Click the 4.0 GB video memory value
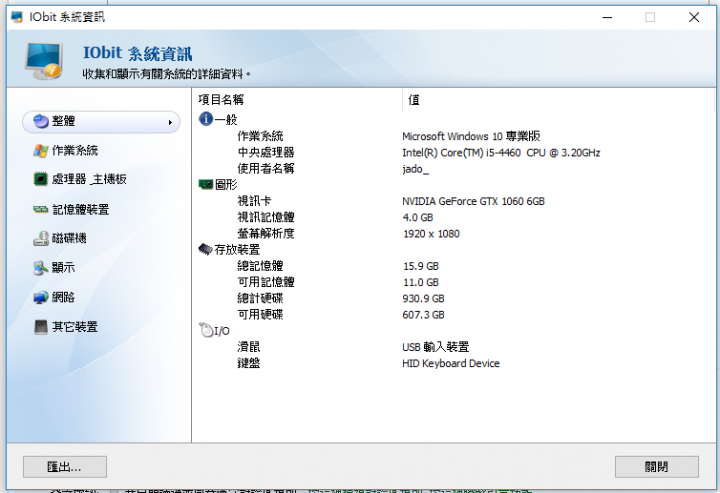This screenshot has width=720, height=493. click(418, 218)
